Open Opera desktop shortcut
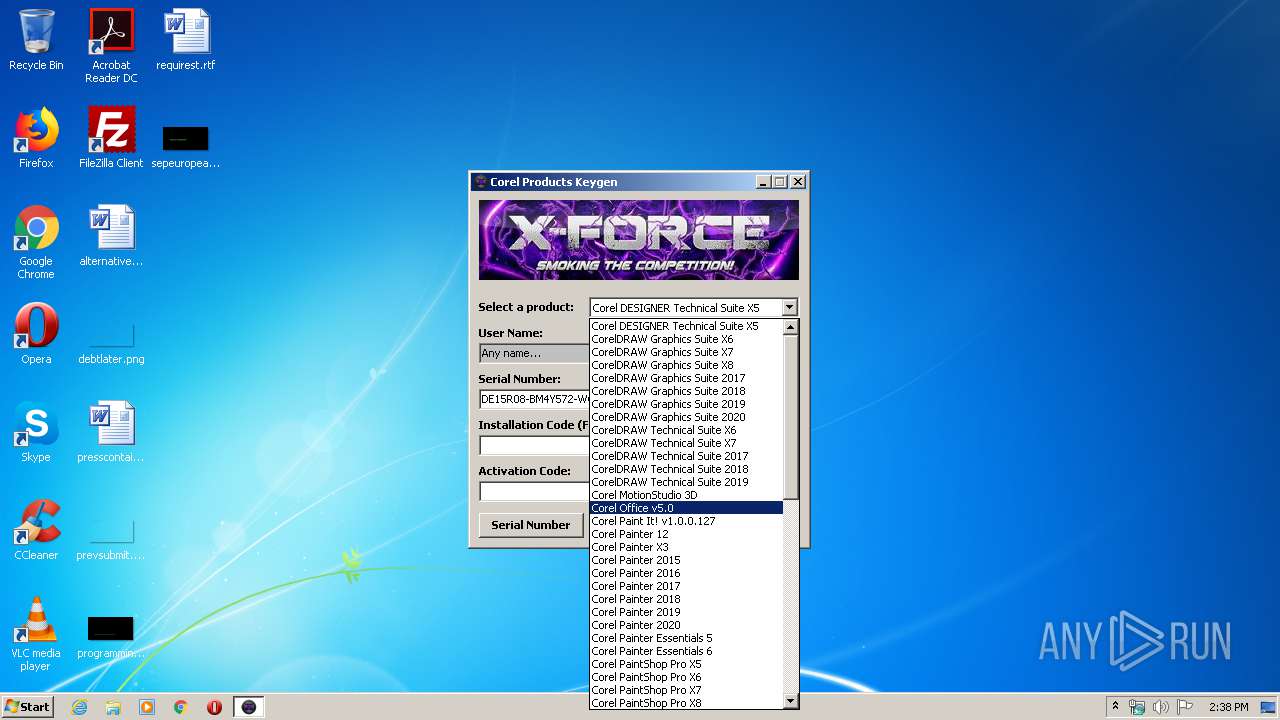Viewport: 1280px width, 720px height. click(x=36, y=334)
